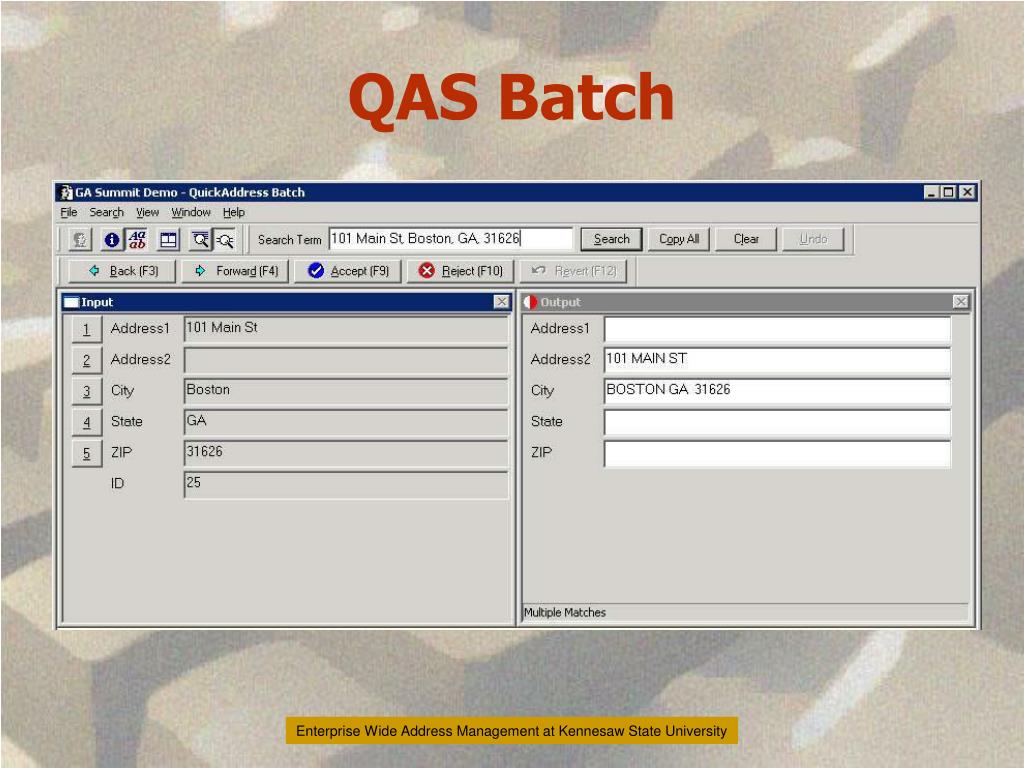Screen dimensions: 1024x768
Task: Click the split window layout icon
Action: [x=168, y=240]
